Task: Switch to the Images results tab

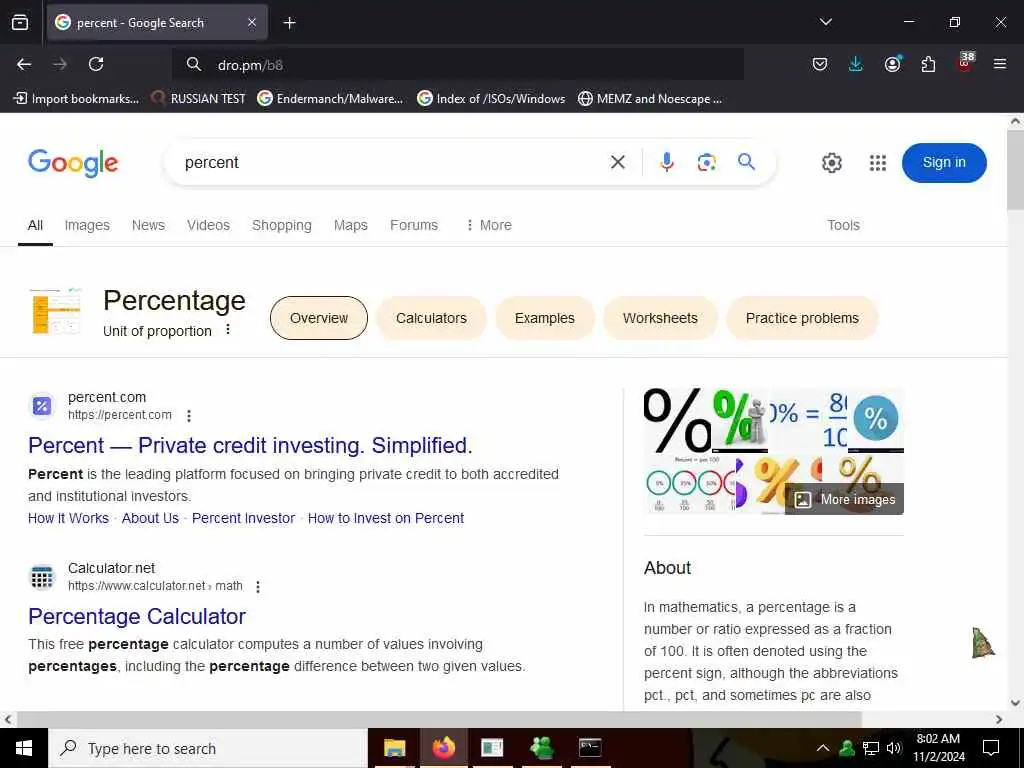Action: 87,225
